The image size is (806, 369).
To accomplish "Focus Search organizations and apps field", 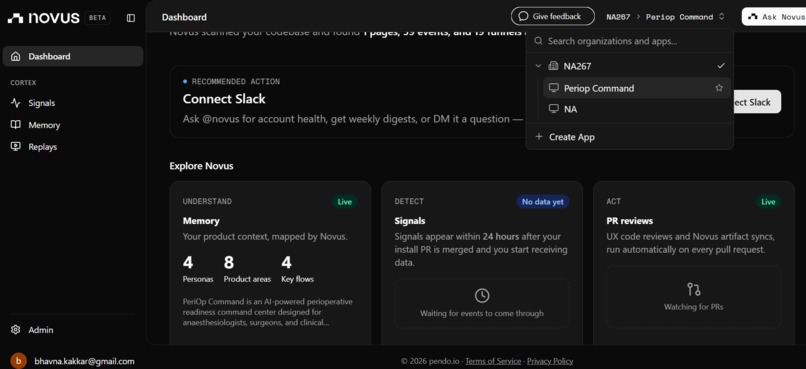I will click(630, 41).
